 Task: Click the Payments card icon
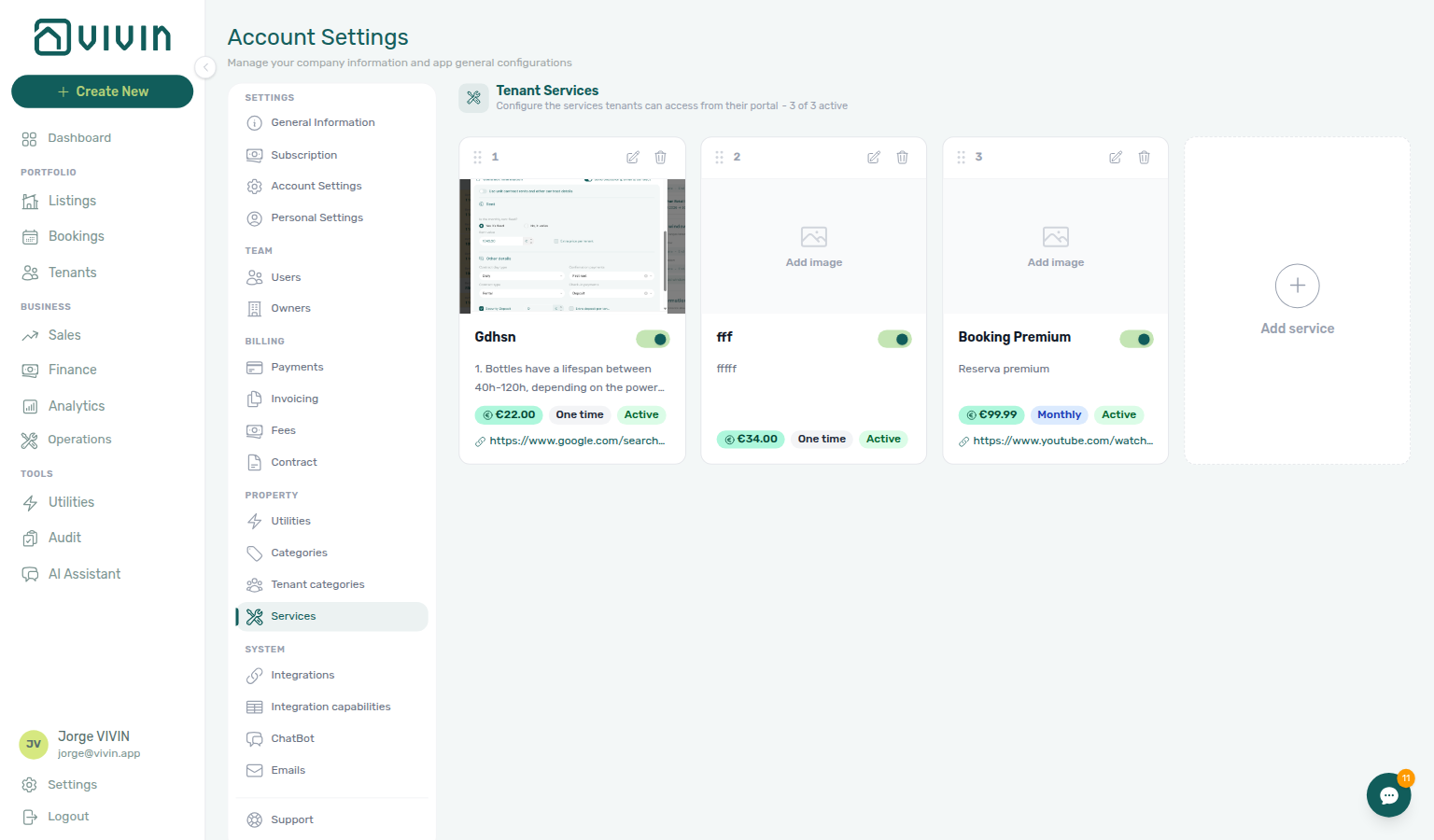[254, 368]
